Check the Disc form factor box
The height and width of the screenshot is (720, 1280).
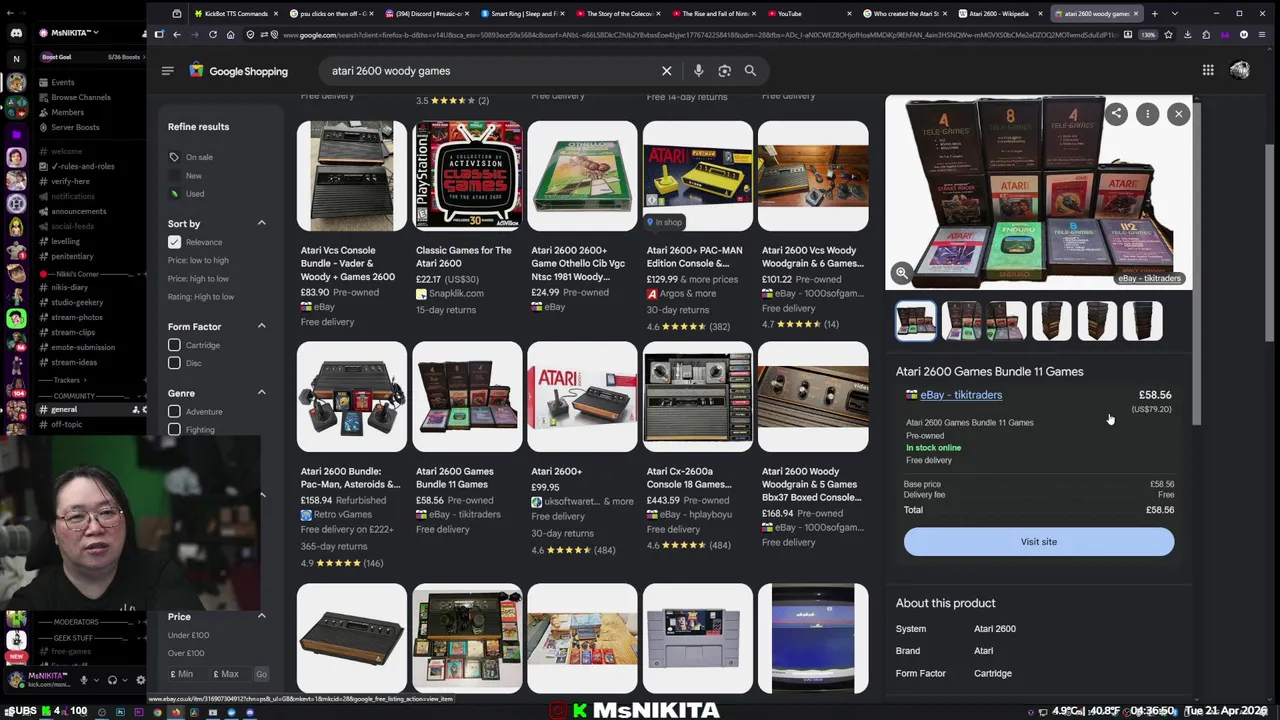(x=174, y=363)
